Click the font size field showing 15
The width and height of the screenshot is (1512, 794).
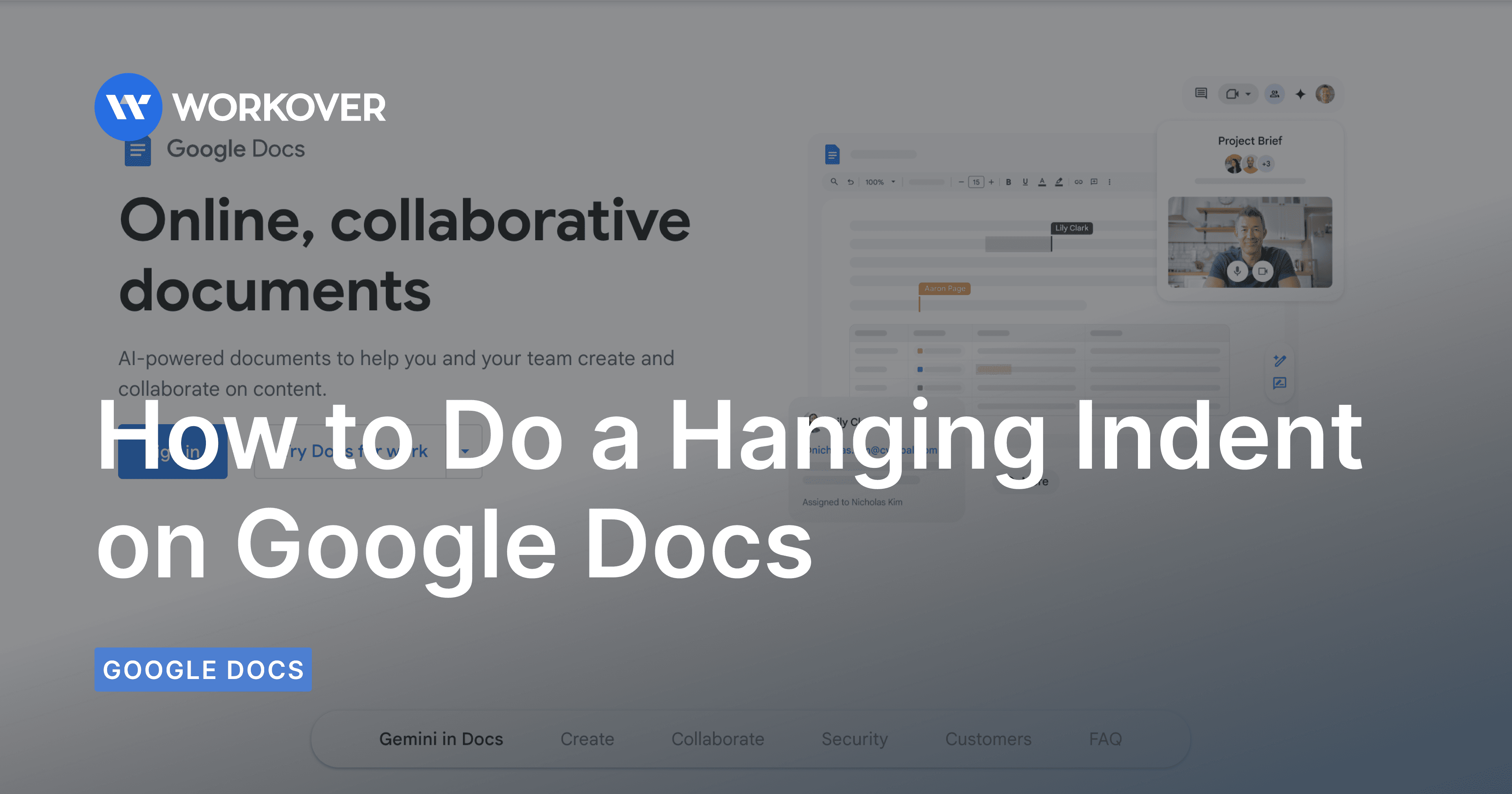[x=976, y=182]
